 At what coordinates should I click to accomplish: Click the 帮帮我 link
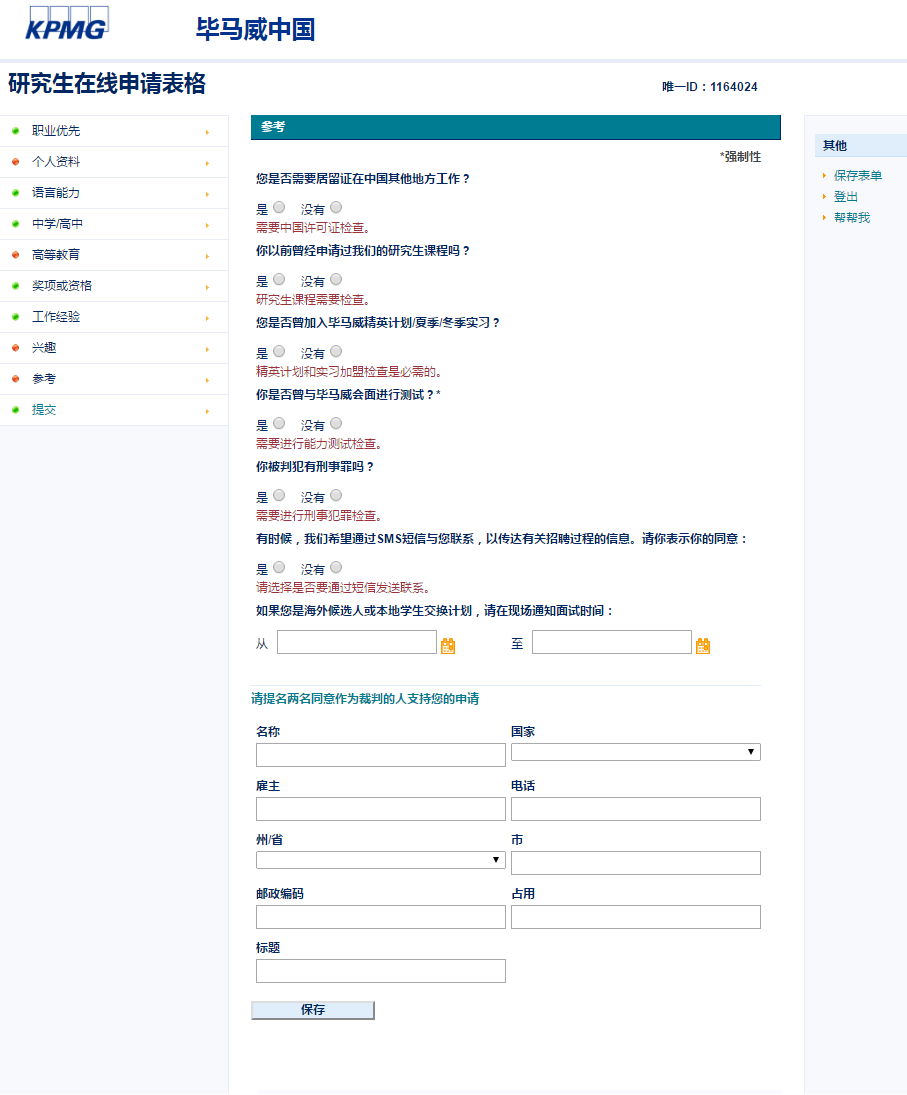point(852,218)
